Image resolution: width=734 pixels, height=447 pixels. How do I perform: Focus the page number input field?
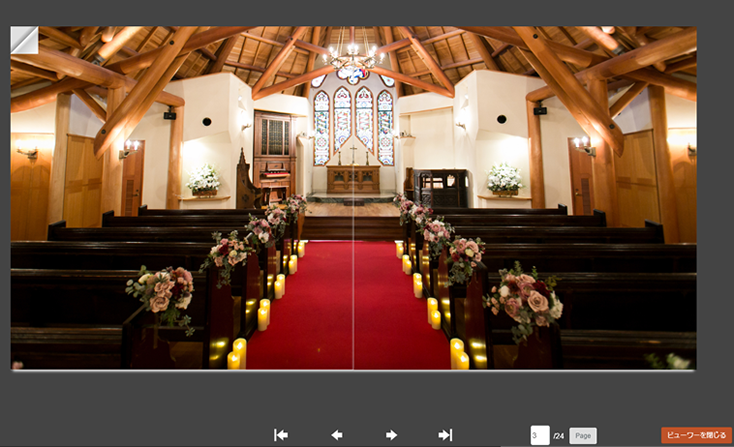click(x=539, y=436)
